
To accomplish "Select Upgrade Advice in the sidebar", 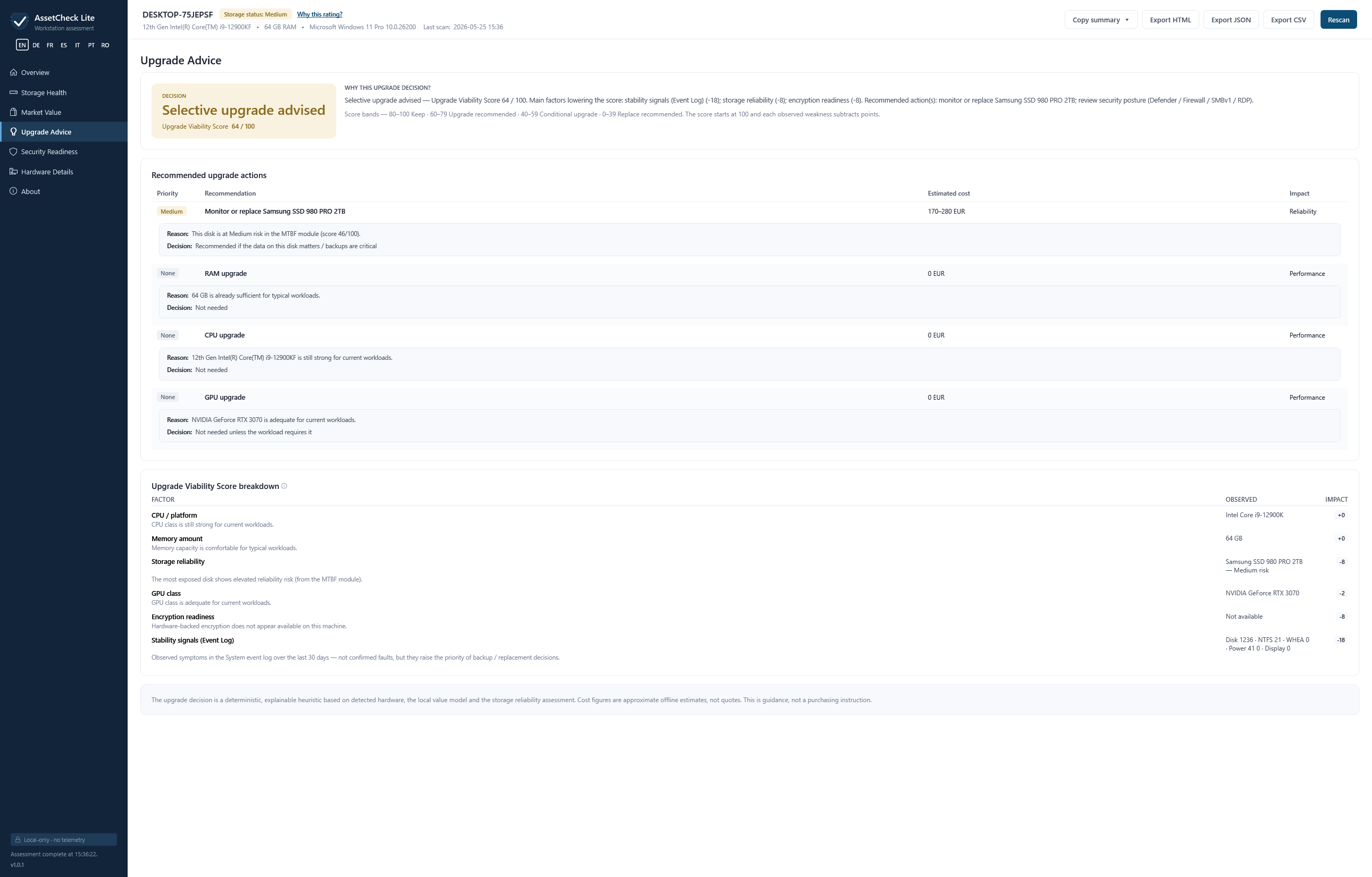I will (64, 132).
